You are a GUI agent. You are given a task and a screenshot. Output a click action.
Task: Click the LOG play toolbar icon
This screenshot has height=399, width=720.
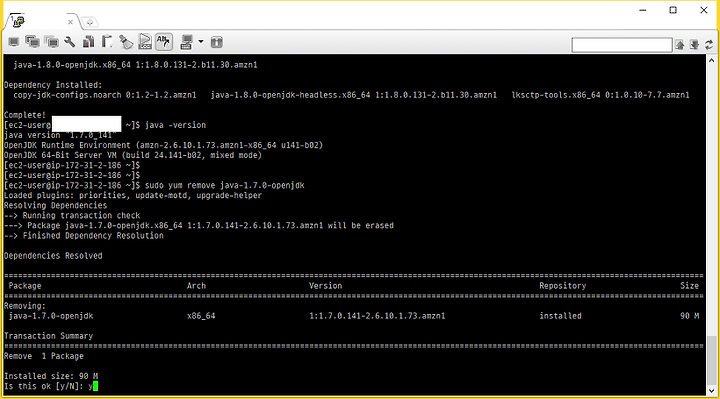(x=145, y=42)
